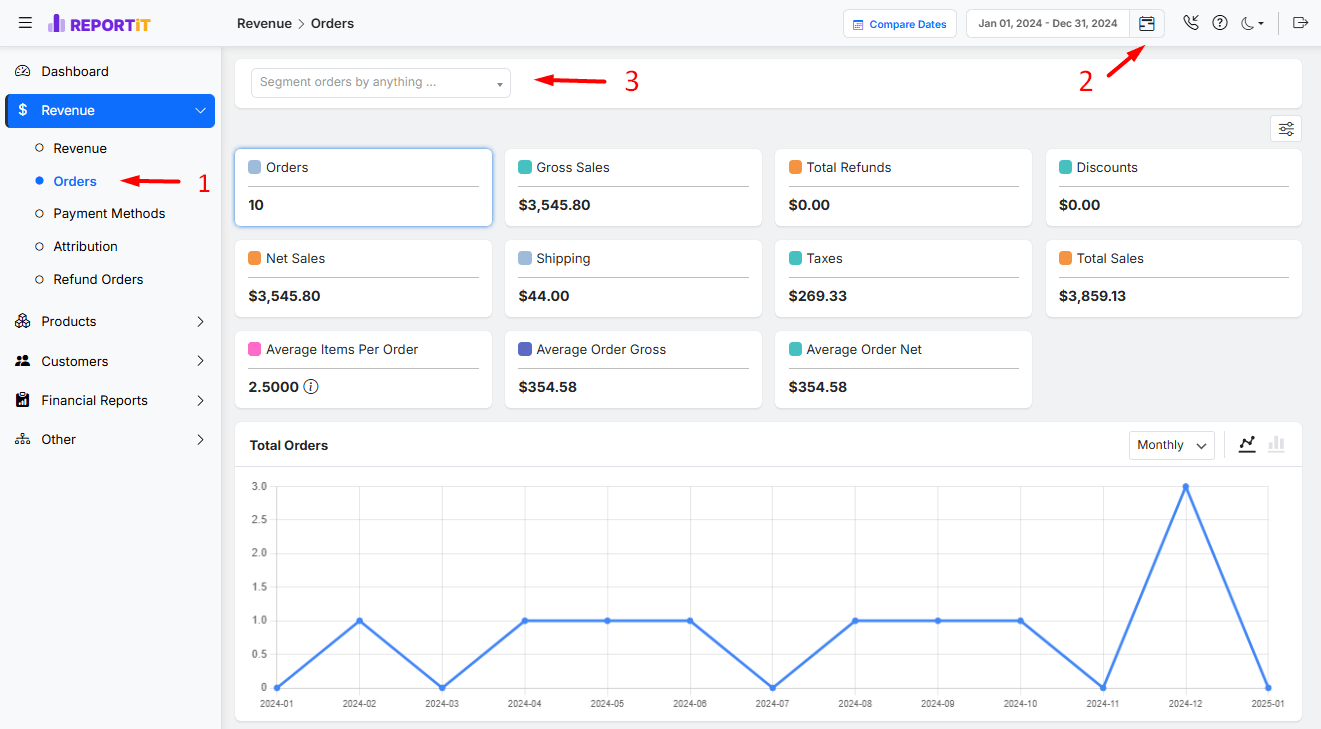Image resolution: width=1321 pixels, height=729 pixels.
Task: Expand the Products section
Action: coord(110,321)
